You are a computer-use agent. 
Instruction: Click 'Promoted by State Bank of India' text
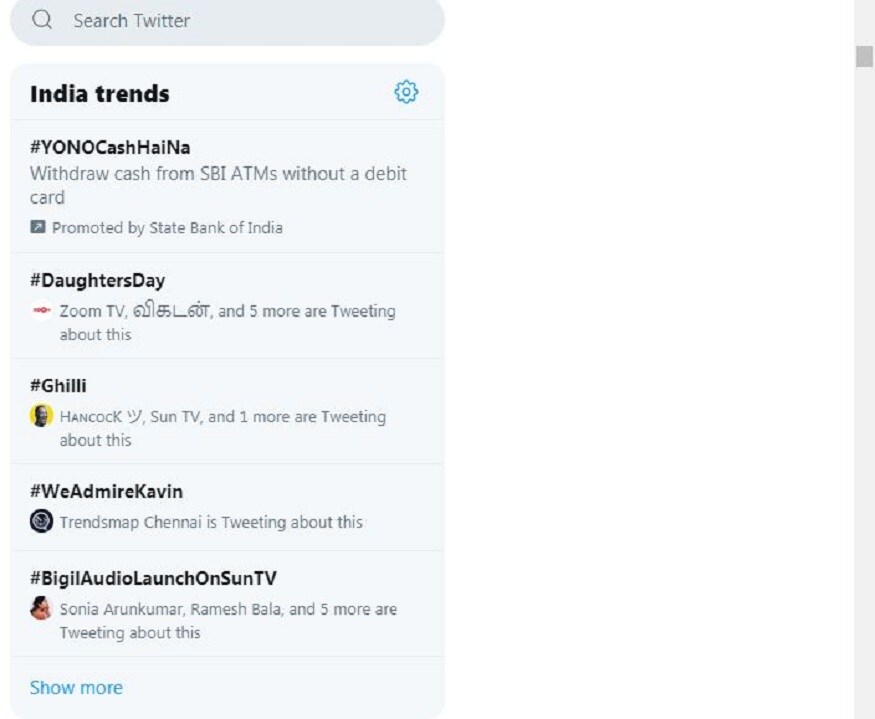coord(167,228)
